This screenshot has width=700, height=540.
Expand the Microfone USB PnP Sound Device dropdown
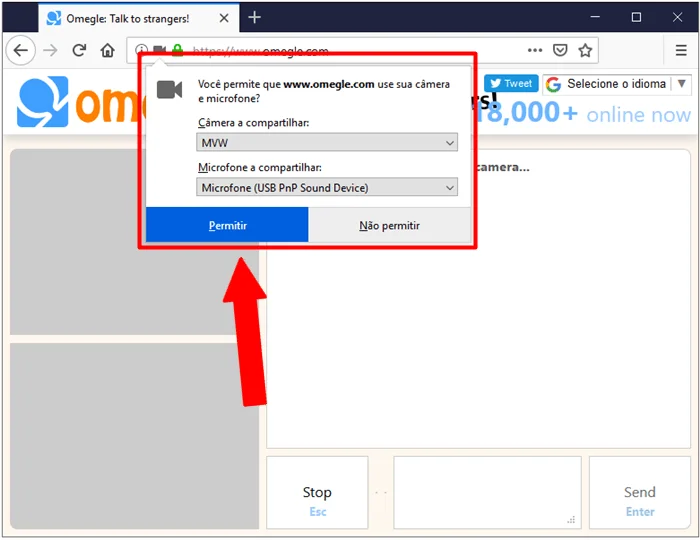[x=327, y=187]
